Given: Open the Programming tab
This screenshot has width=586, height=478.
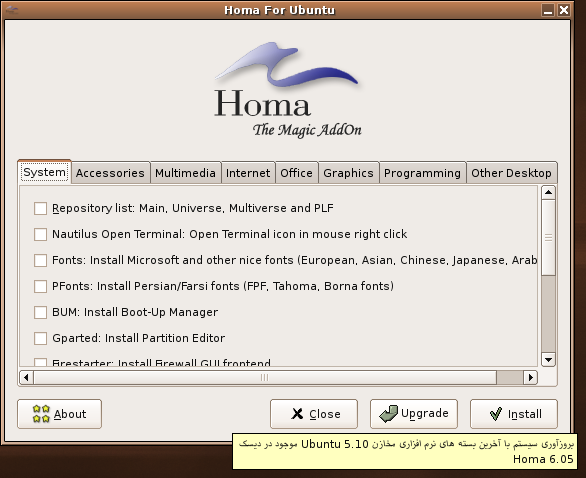Looking at the screenshot, I should [x=422, y=173].
